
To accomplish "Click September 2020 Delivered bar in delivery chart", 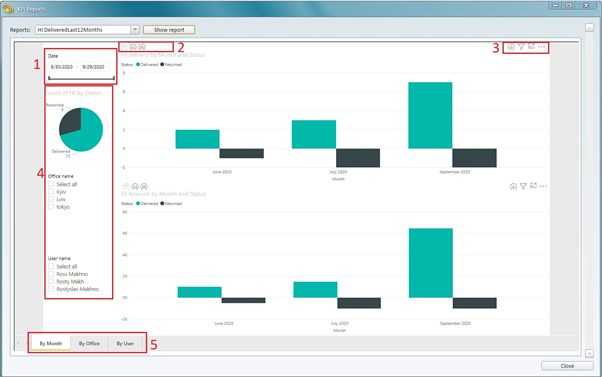I will pyautogui.click(x=430, y=115).
